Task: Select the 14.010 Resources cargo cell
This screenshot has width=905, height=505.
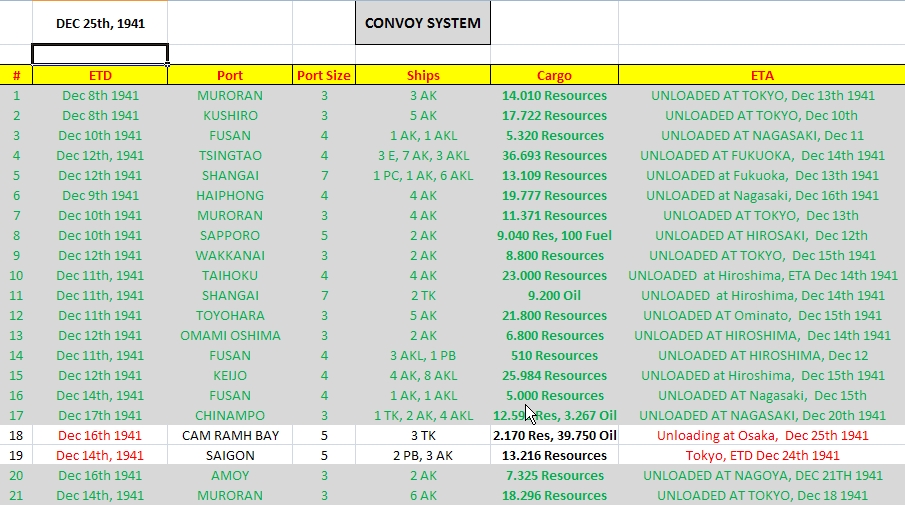Action: click(554, 95)
